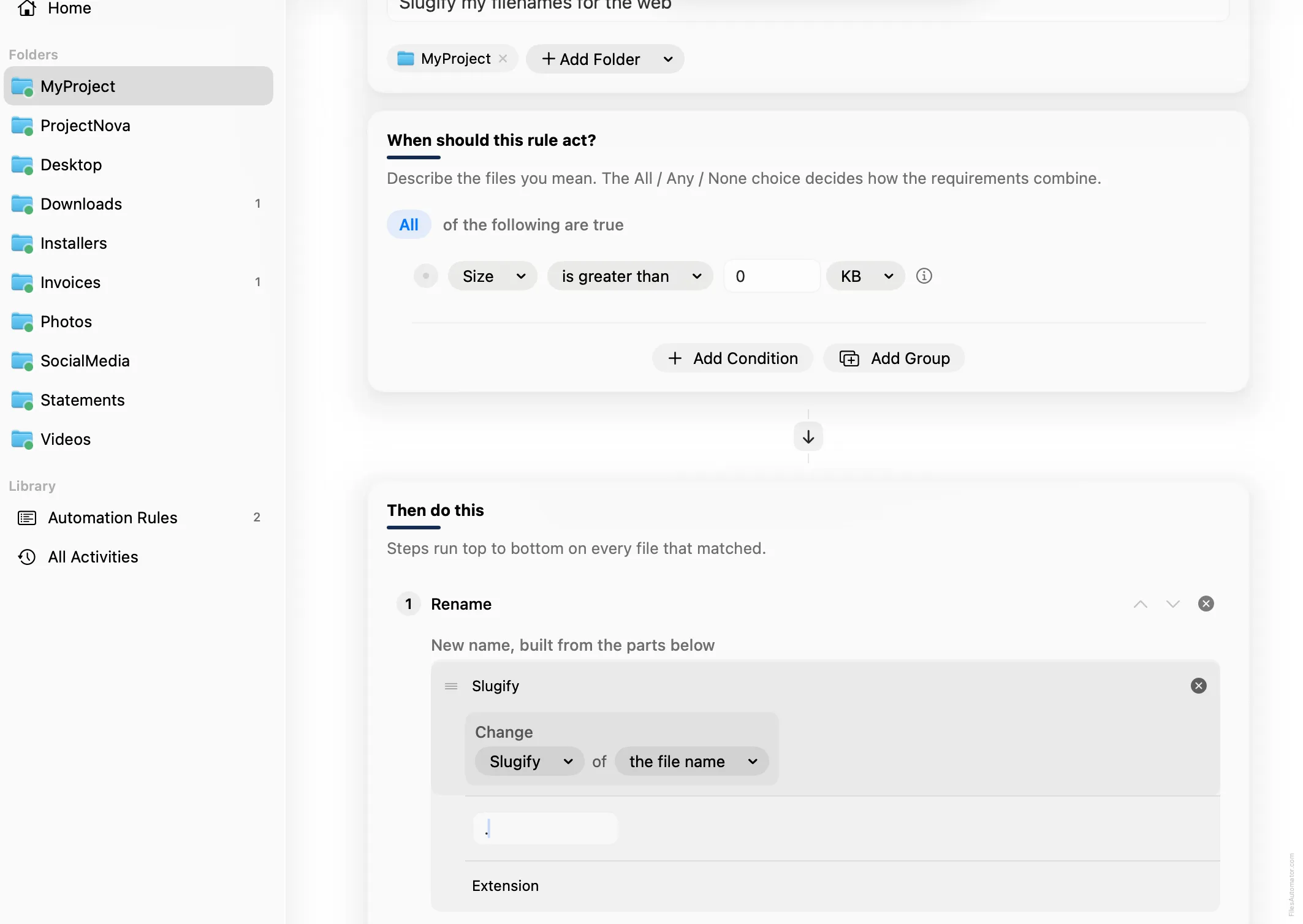Screen dimensions: 1303x924
Task: Click the separator text field
Action: pos(545,828)
